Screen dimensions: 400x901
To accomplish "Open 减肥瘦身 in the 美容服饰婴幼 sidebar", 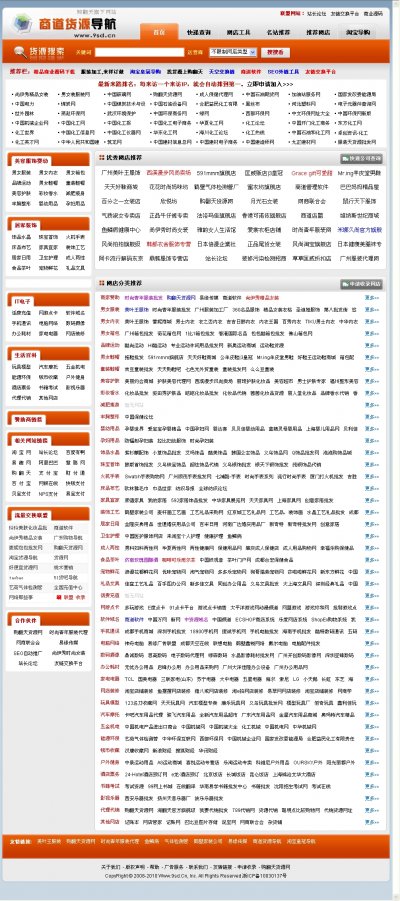I will point(75,194).
